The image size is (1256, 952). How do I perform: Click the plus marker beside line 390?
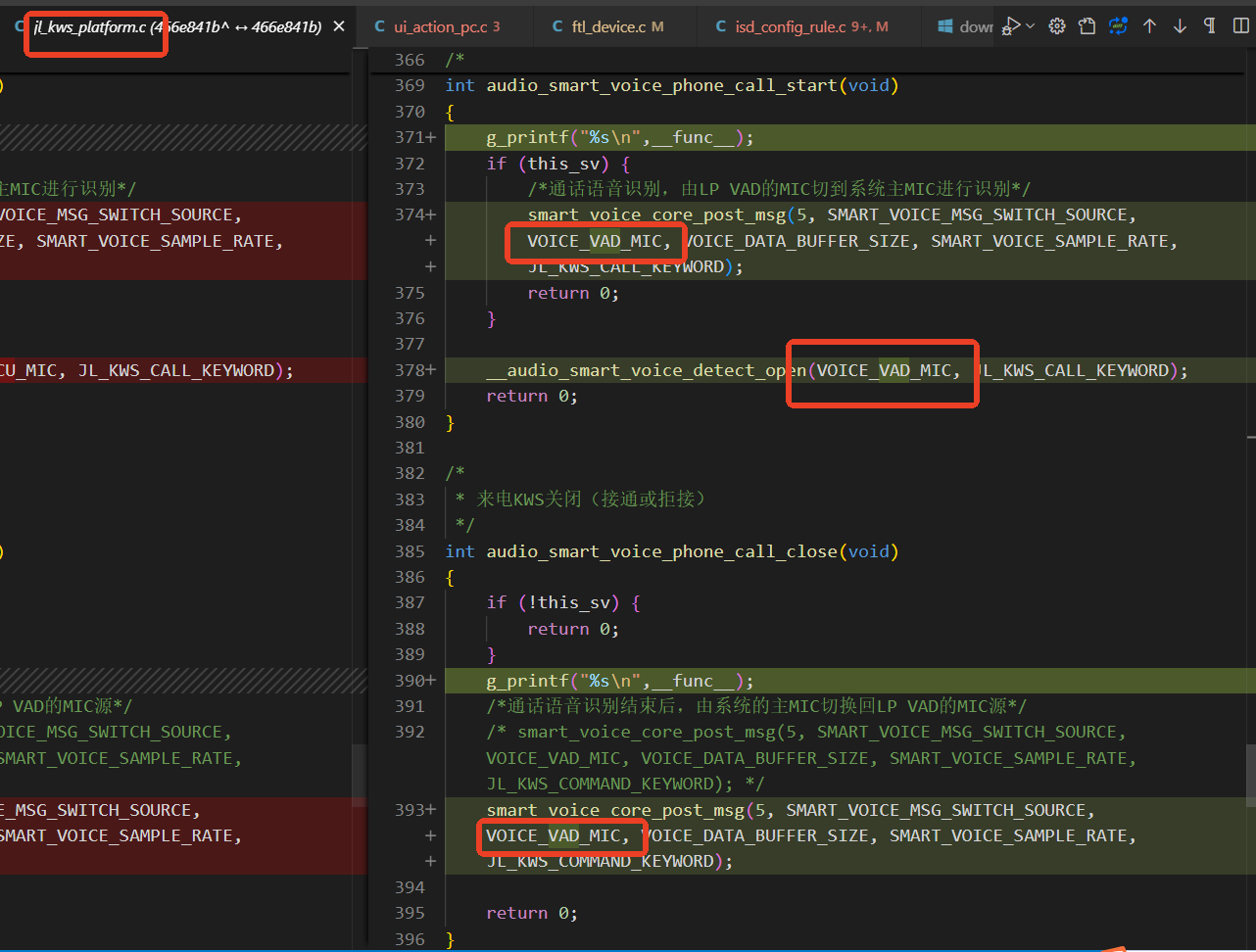point(430,681)
